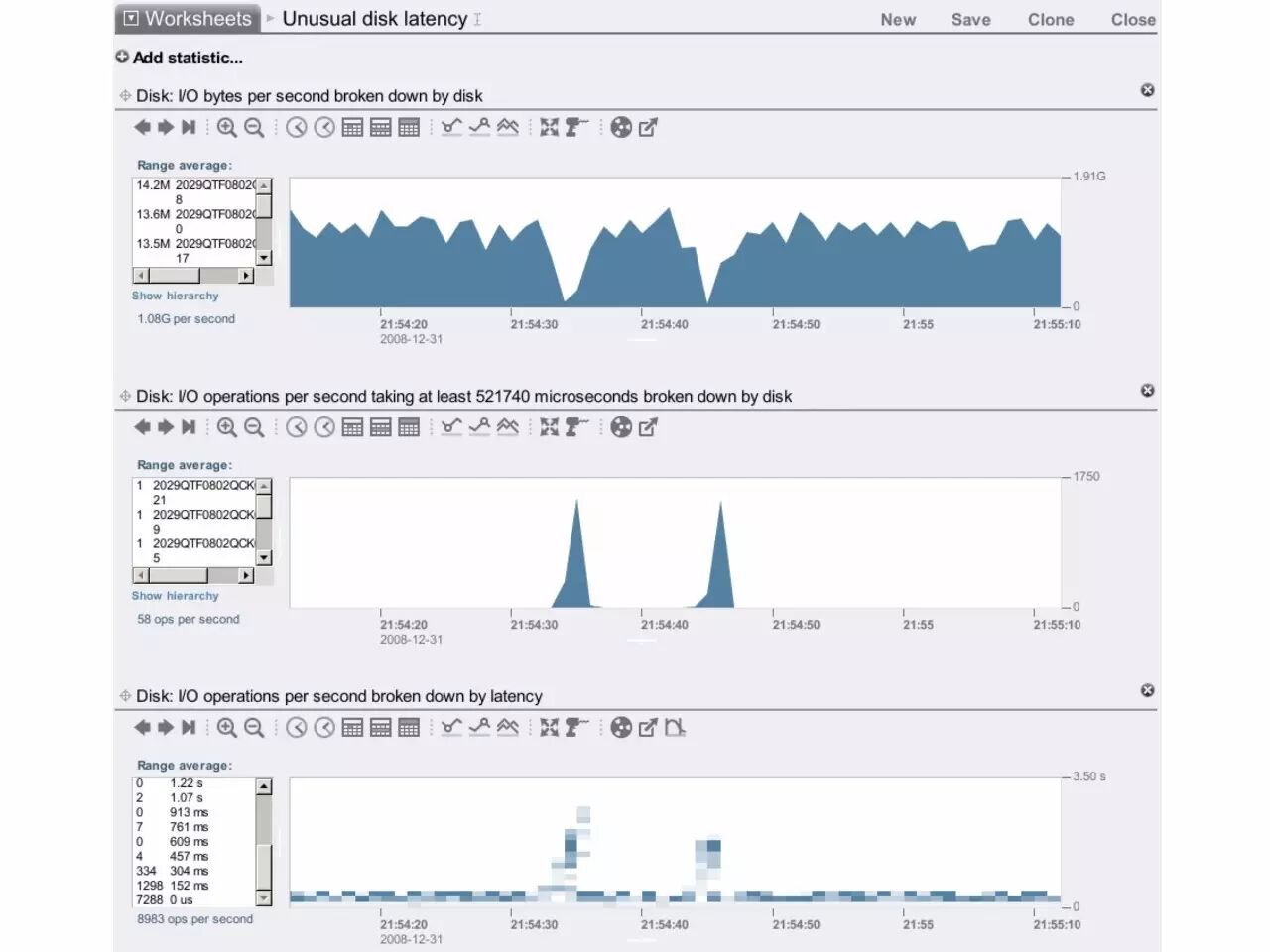
Task: Click vertical scrollbar thumb in latency range list
Action: tap(264, 868)
